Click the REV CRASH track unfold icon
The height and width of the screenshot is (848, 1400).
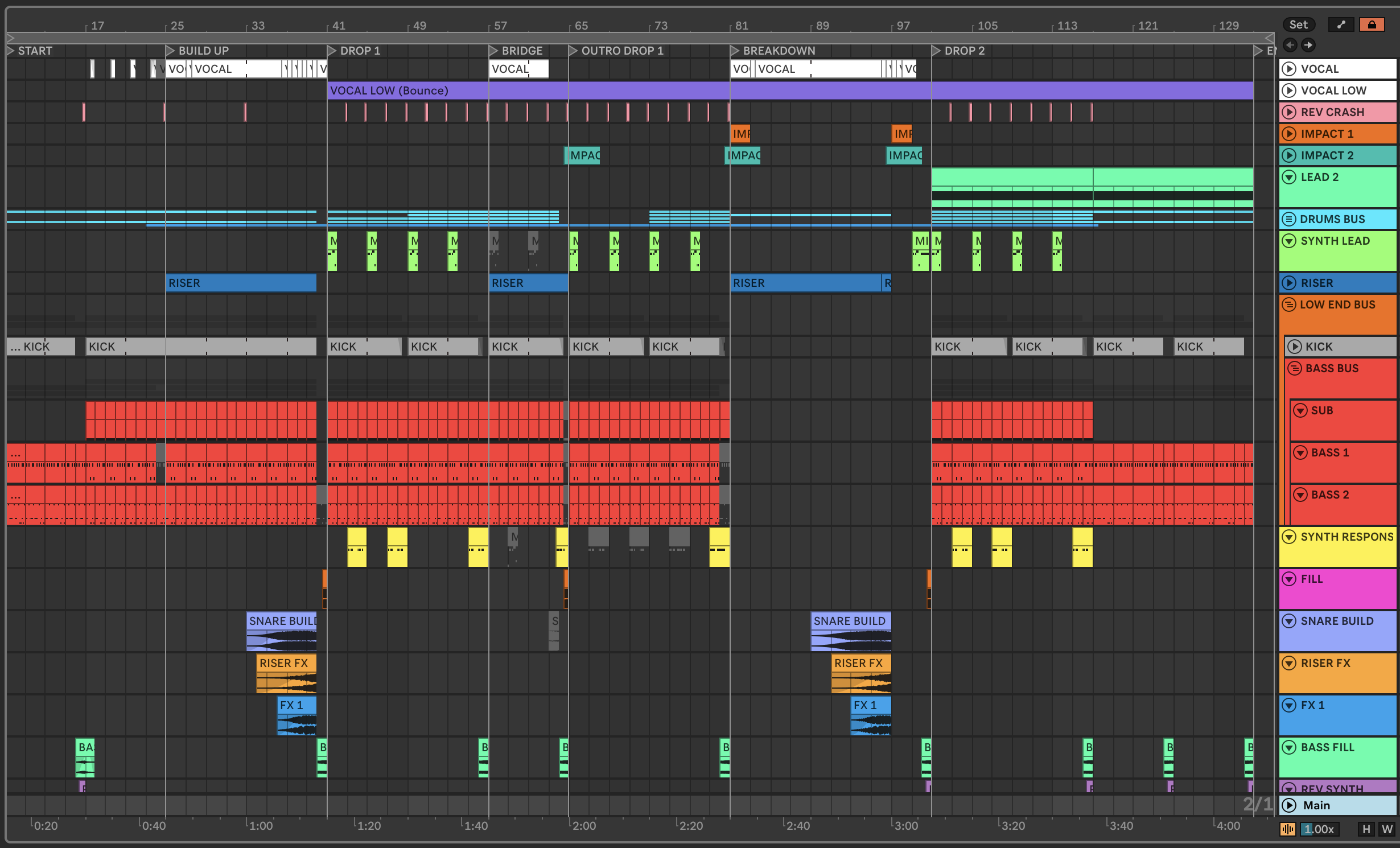[1288, 112]
